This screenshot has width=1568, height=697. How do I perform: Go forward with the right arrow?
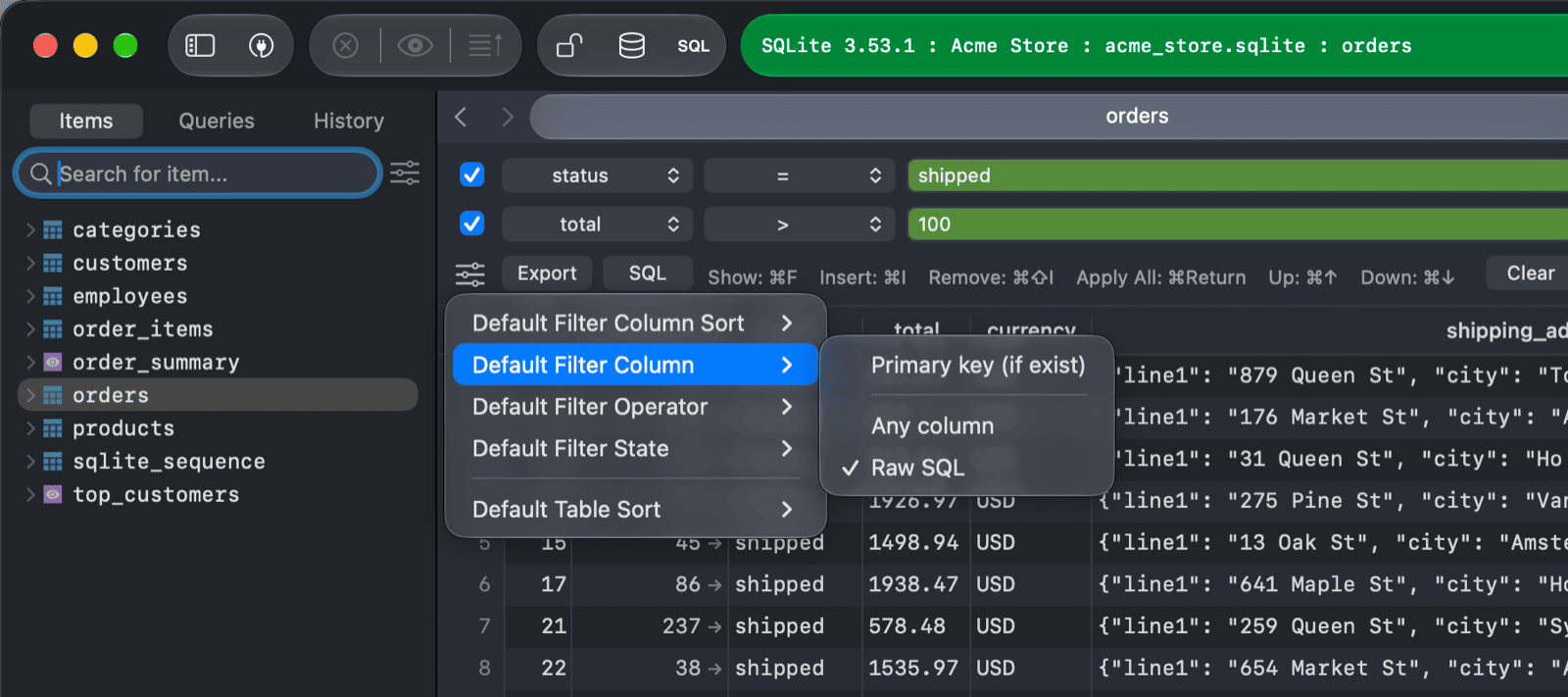coord(507,117)
